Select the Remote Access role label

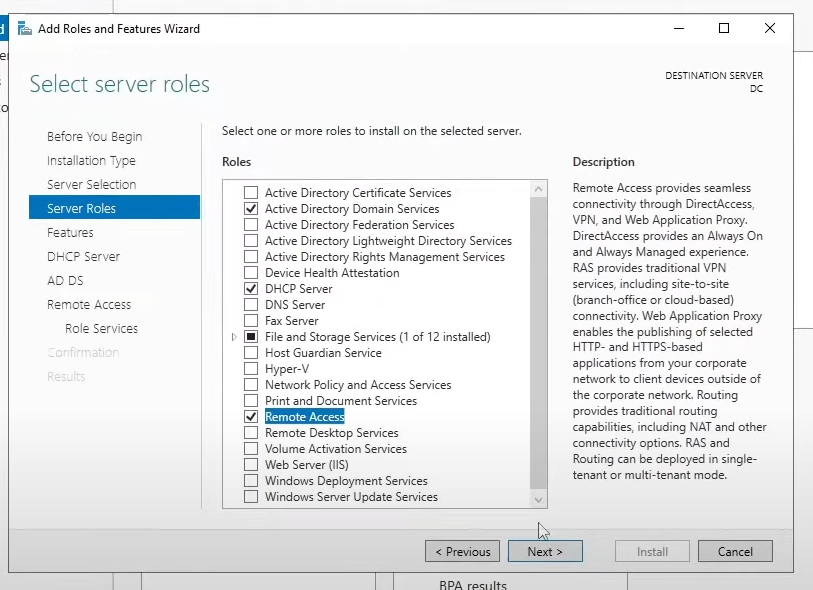tap(305, 417)
